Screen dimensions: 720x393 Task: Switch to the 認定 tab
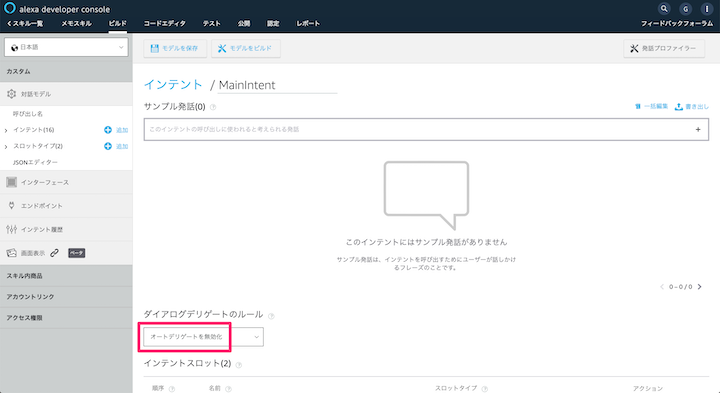point(273,23)
